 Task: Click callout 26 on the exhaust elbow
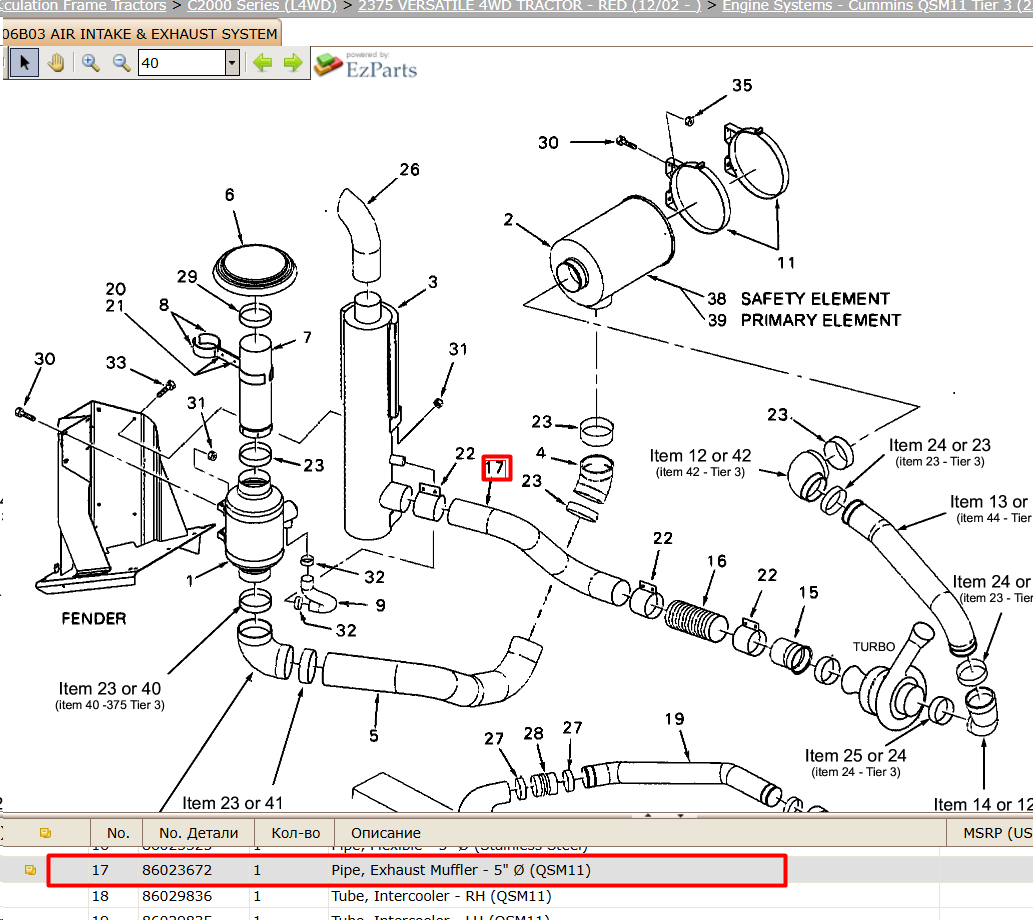click(409, 170)
